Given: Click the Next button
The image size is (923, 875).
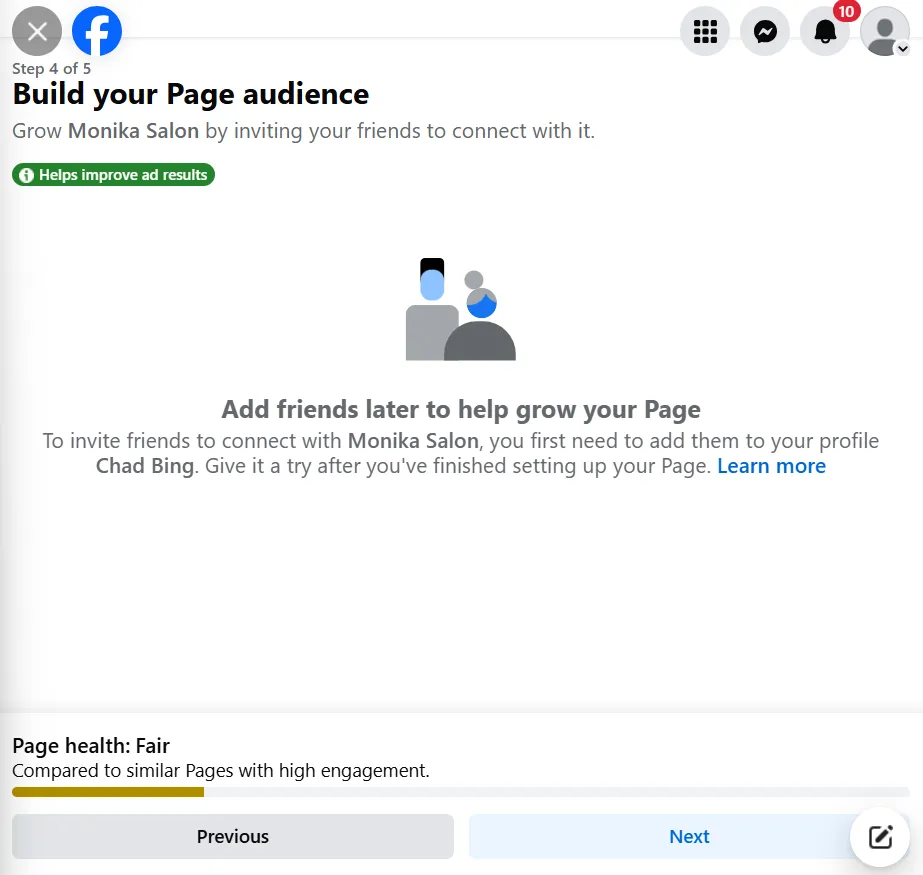Looking at the screenshot, I should (689, 836).
